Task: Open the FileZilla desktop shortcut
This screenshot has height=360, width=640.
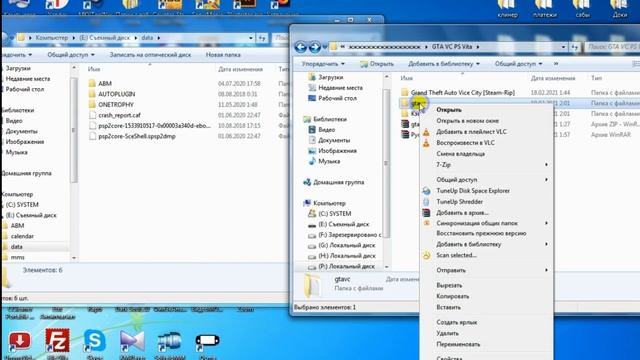Action: point(57,340)
